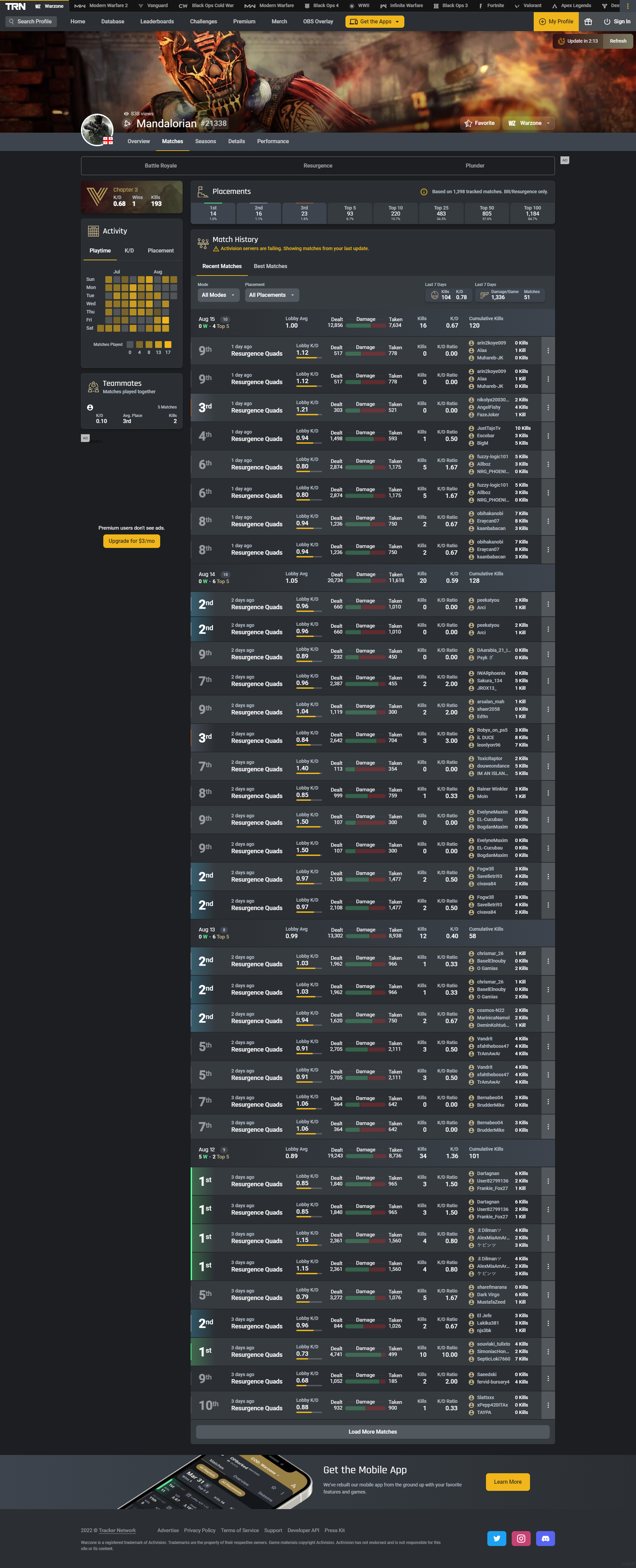Select the Battle Royale mode filter
636x1568 pixels.
click(161, 165)
